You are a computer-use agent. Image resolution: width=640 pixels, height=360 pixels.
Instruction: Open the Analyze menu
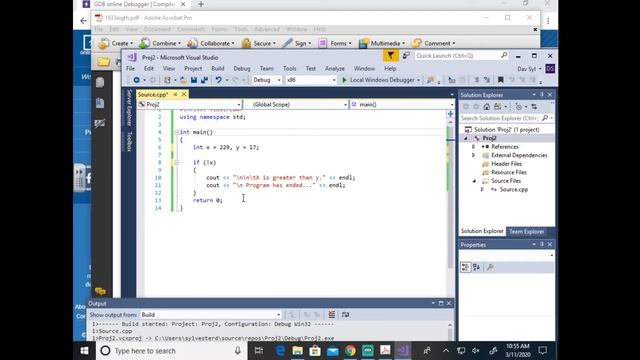335,69
